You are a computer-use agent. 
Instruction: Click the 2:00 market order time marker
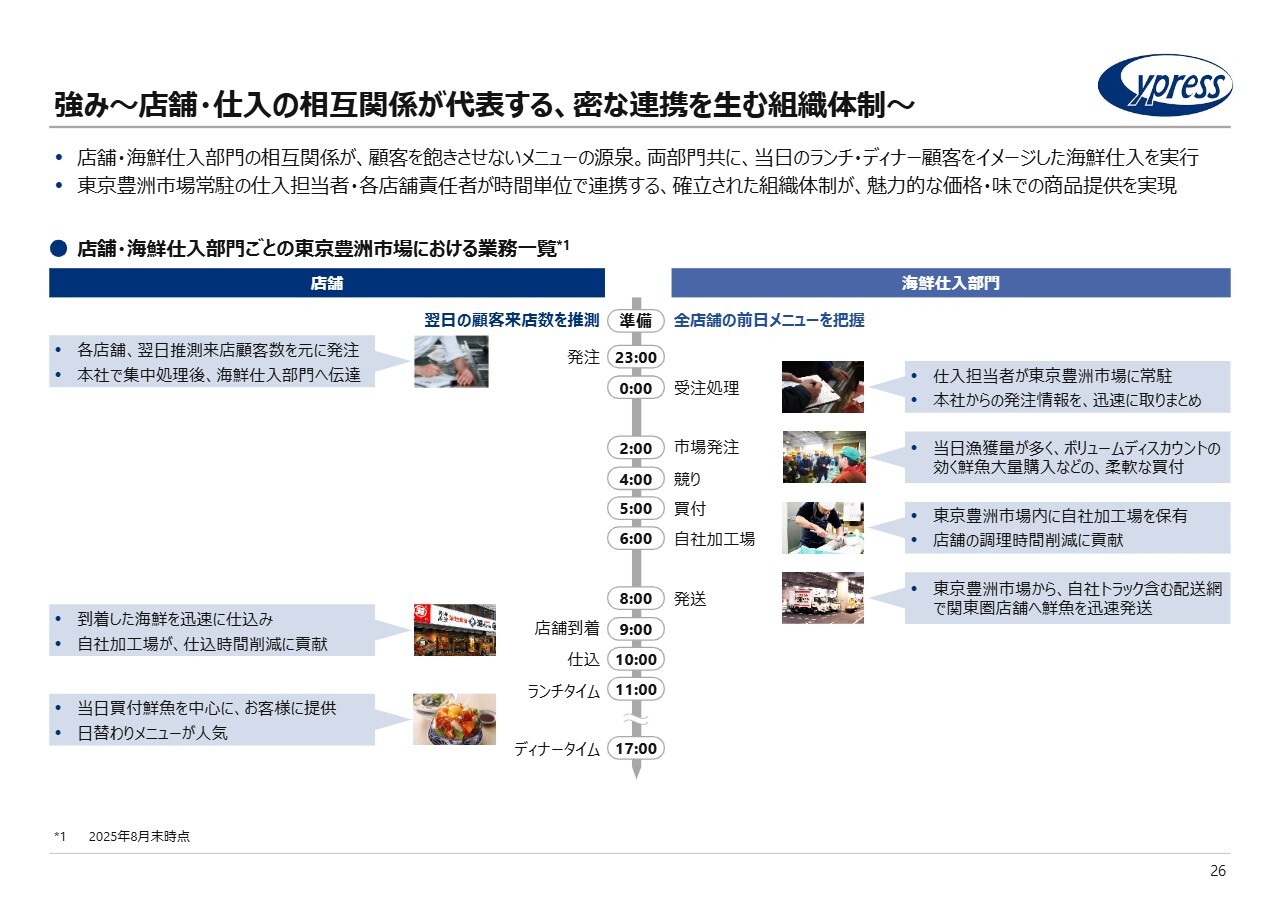tap(635, 448)
